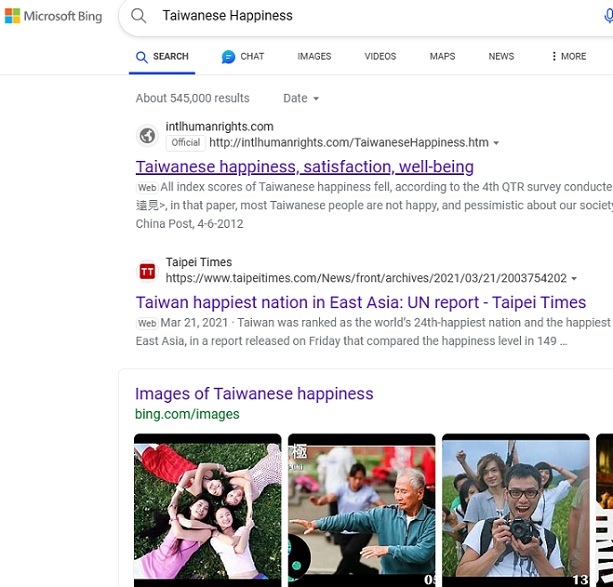This screenshot has width=613, height=587.
Task: Go to the News tab
Action: (501, 57)
